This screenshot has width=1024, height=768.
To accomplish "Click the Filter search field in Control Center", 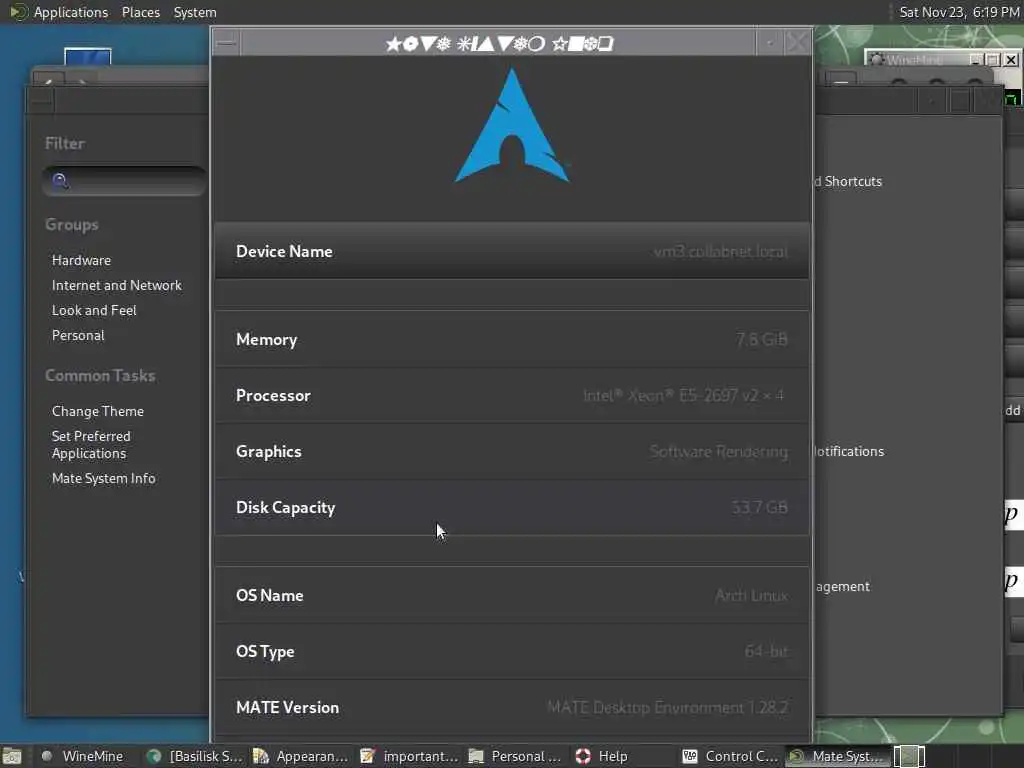I will [x=123, y=180].
